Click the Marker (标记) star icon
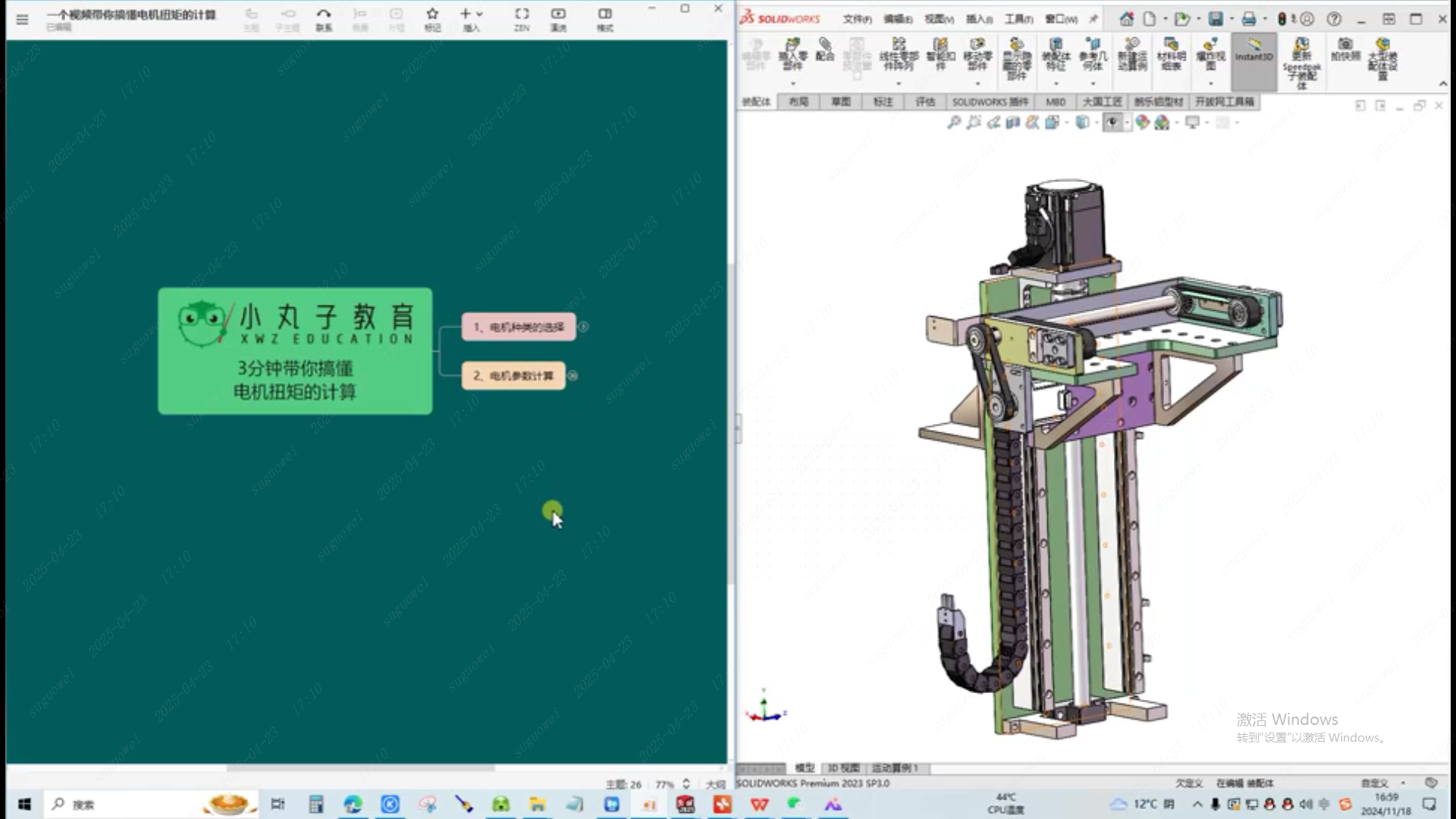This screenshot has height=819, width=1456. point(432,19)
